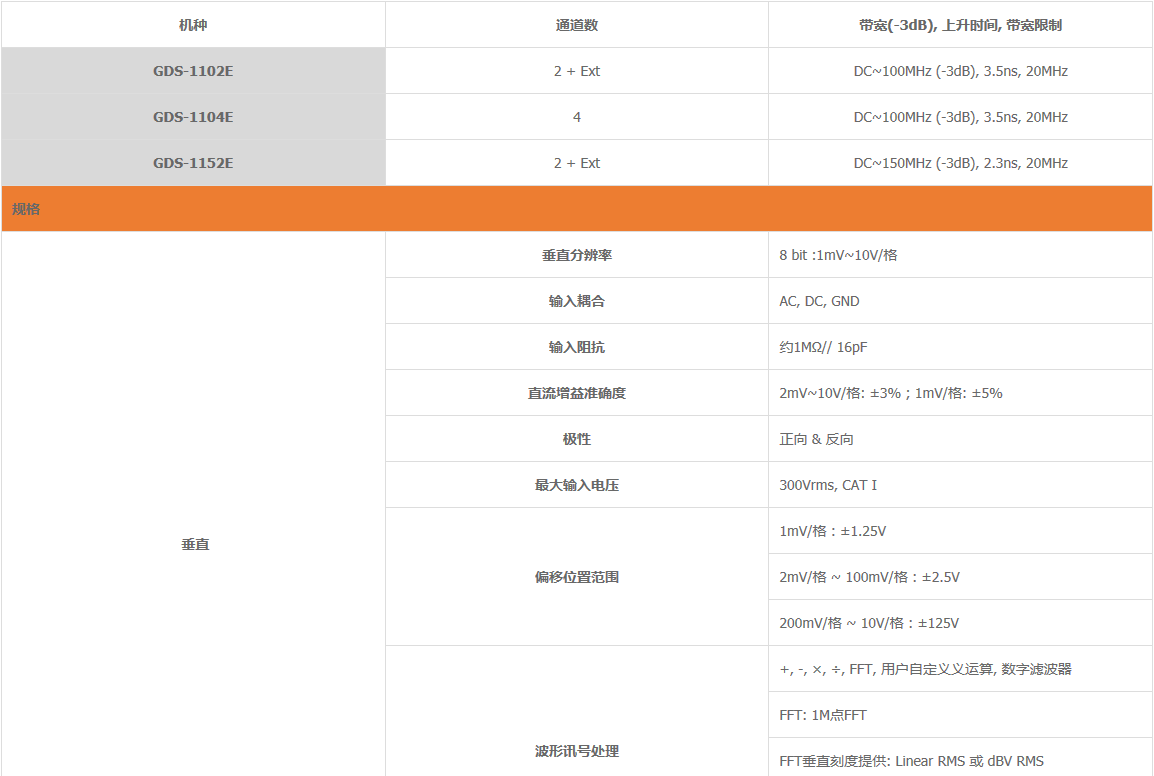Select the 8 bit :1mV~10V/格 value

click(x=838, y=255)
